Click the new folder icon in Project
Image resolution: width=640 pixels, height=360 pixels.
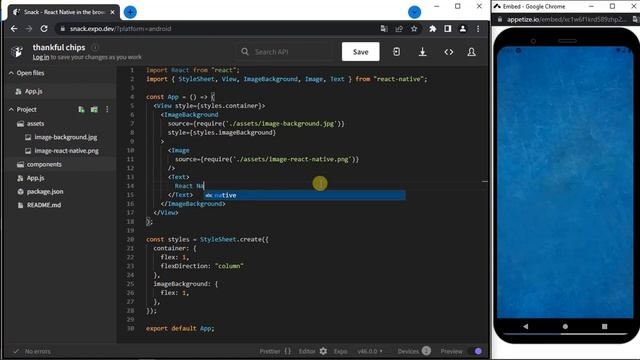click(x=94, y=109)
